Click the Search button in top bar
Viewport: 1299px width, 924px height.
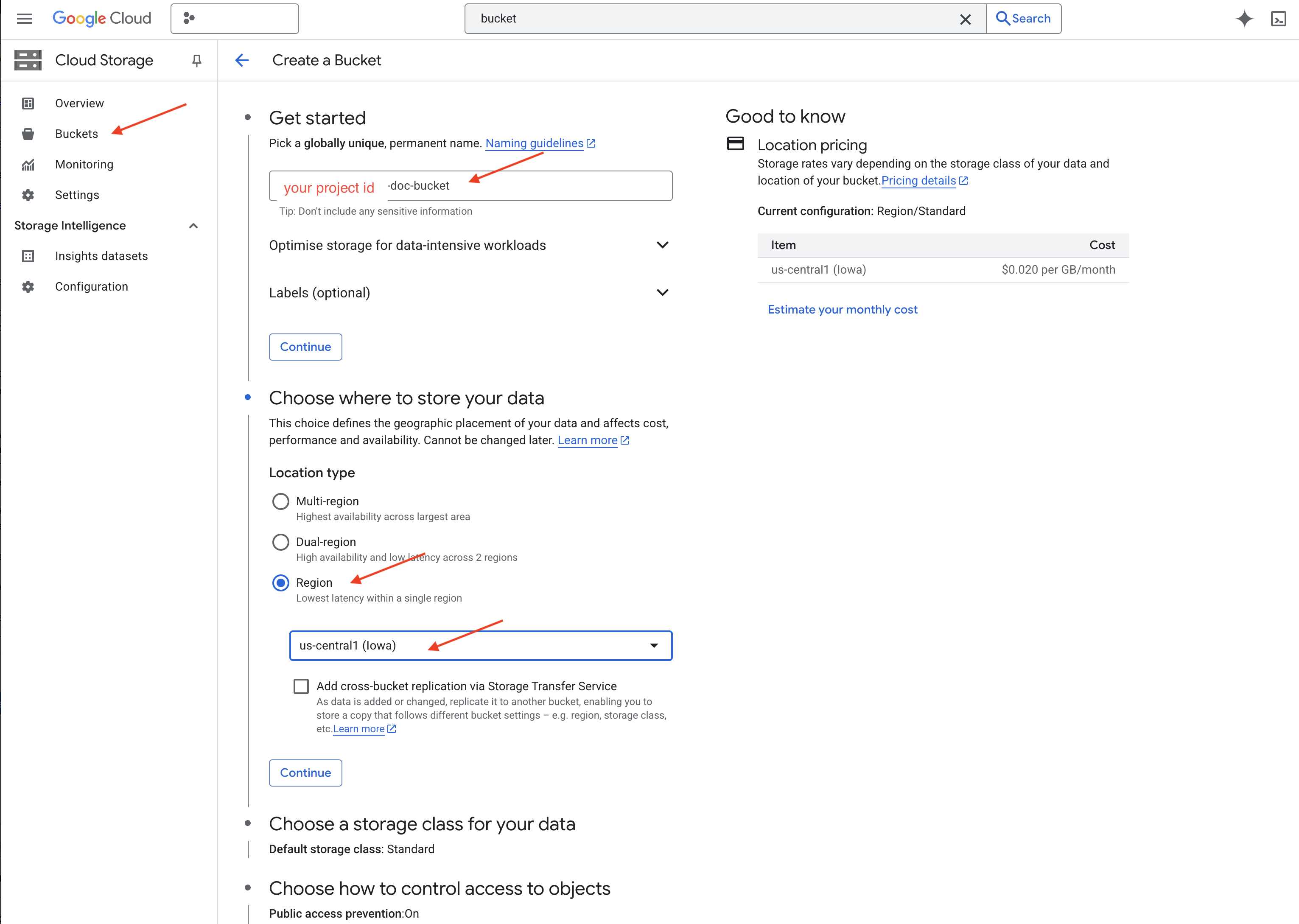tap(1023, 19)
